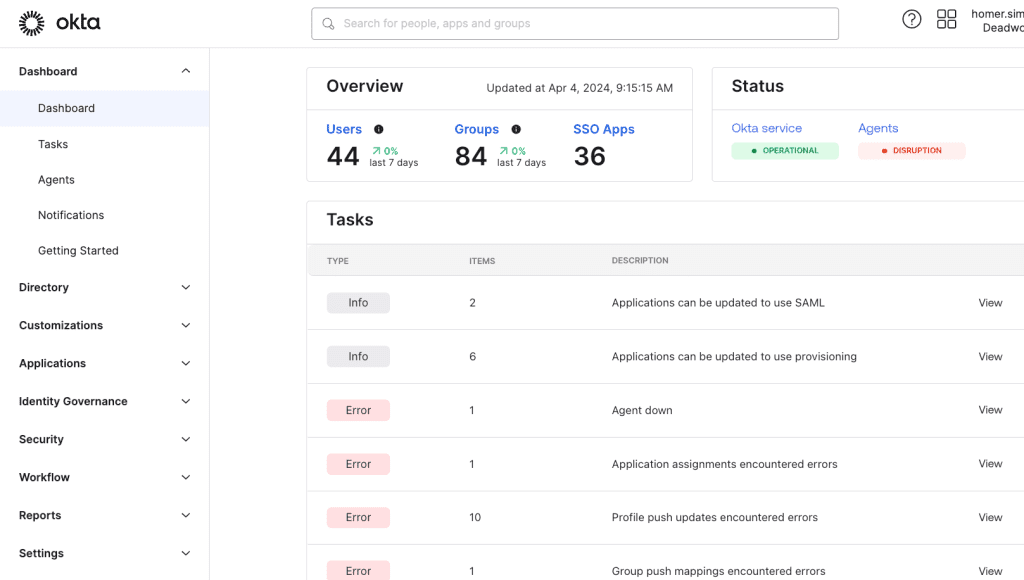View the SAML applications task
This screenshot has height=580, width=1024.
[990, 302]
